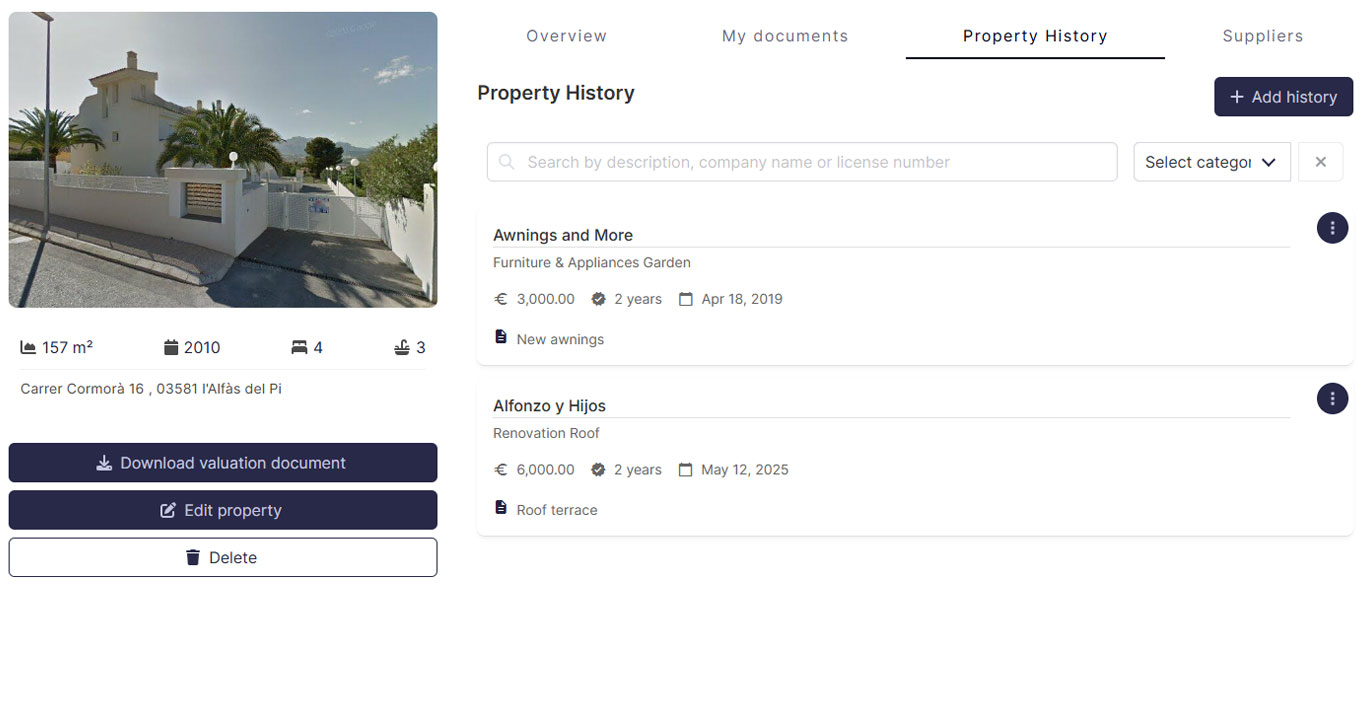Open the Select category dropdown
1371x706 pixels.
pos(1212,162)
